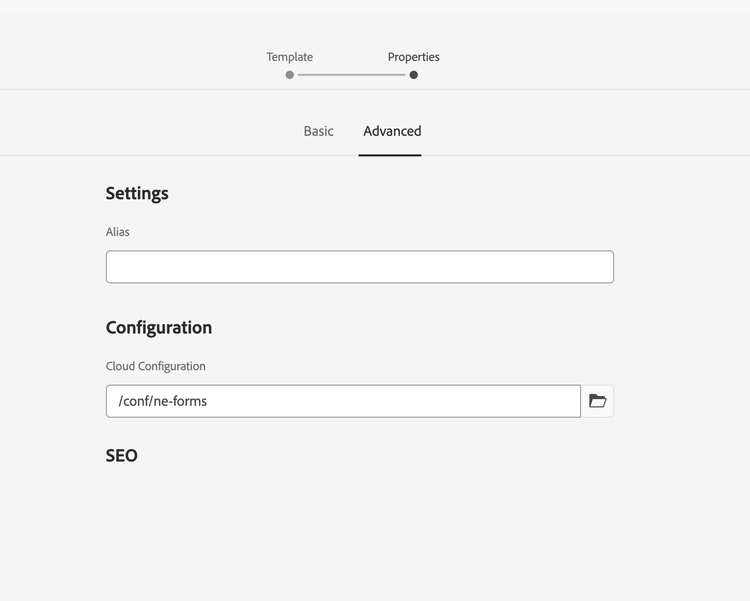
Task: Click the top header bar strip
Action: pos(375,7)
